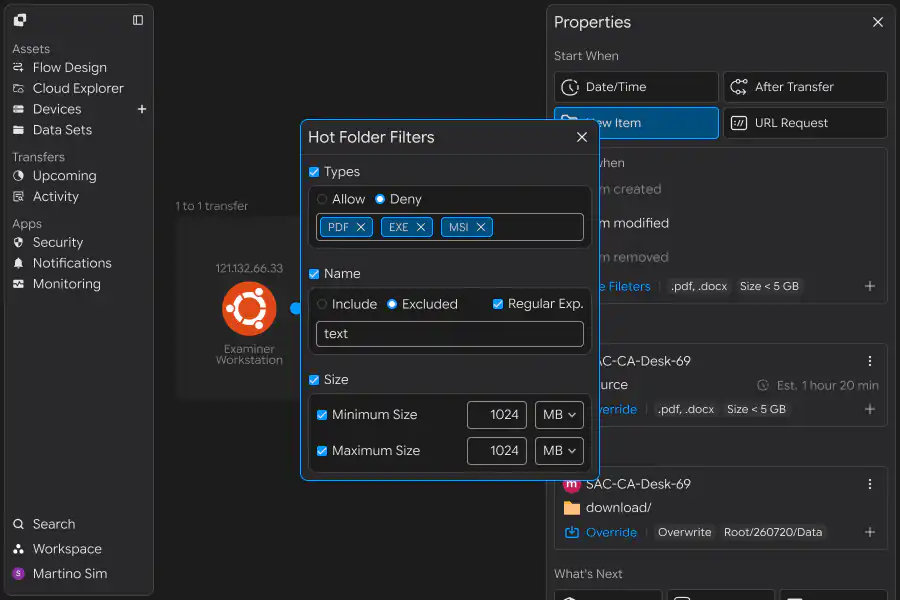
Task: Collapse the sidebar panel icon
Action: pyautogui.click(x=138, y=20)
